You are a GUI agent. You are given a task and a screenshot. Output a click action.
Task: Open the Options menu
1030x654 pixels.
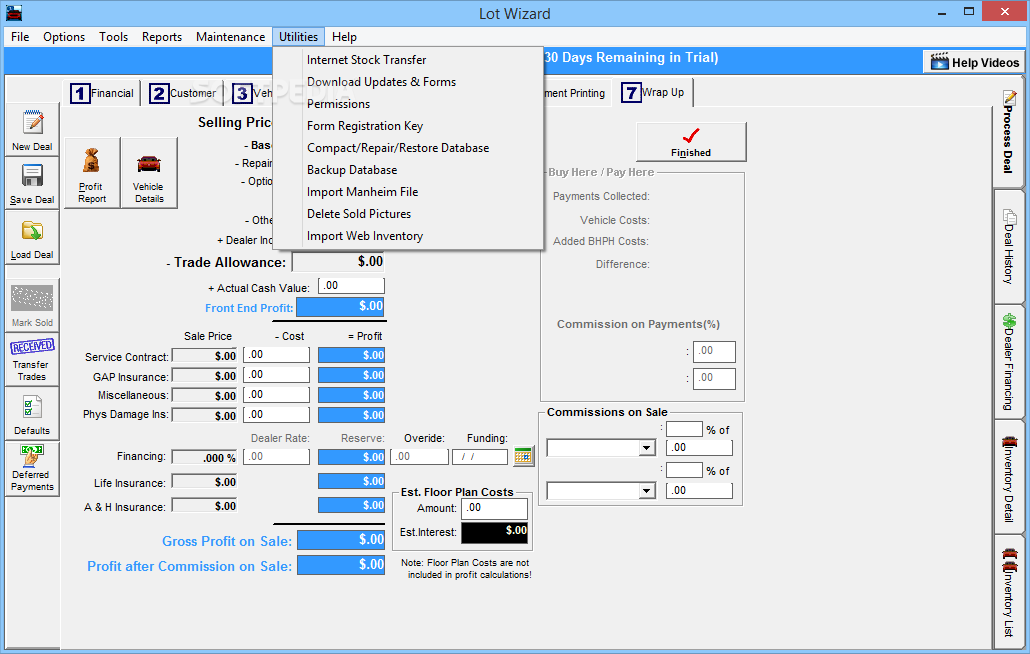click(64, 37)
